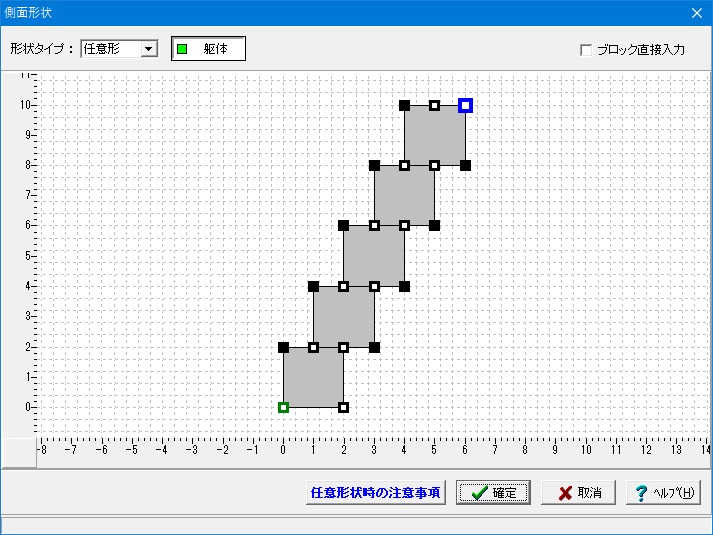The height and width of the screenshot is (535, 713).
Task: Click the red X icon on 取消
Action: pos(565,493)
